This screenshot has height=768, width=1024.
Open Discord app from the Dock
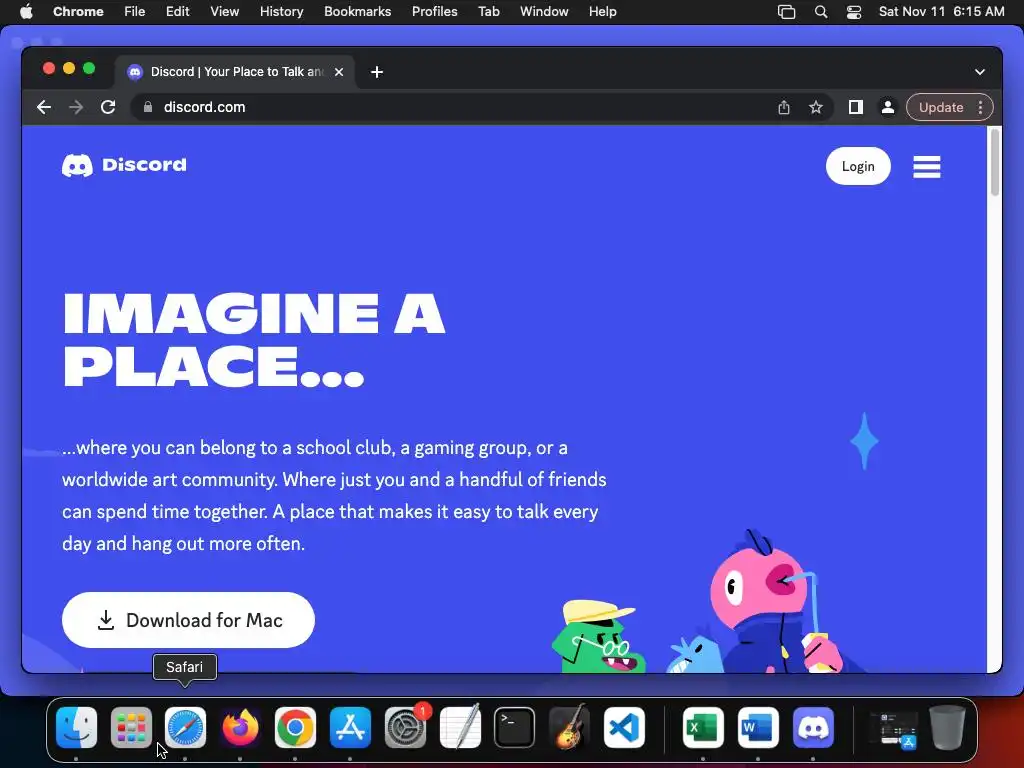tap(813, 728)
